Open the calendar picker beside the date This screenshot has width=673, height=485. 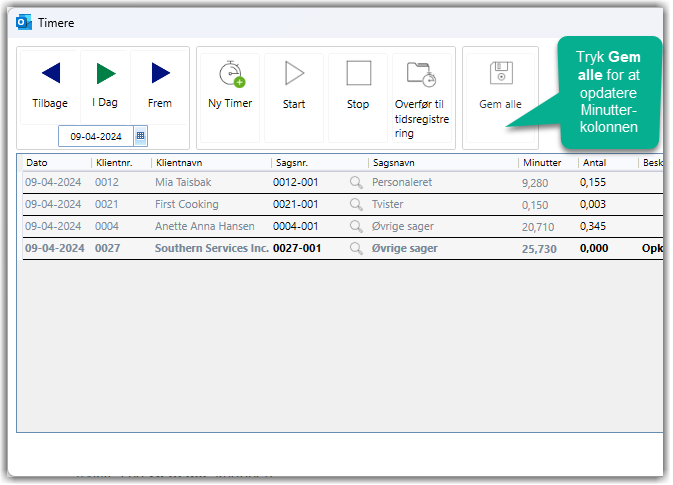[140, 136]
